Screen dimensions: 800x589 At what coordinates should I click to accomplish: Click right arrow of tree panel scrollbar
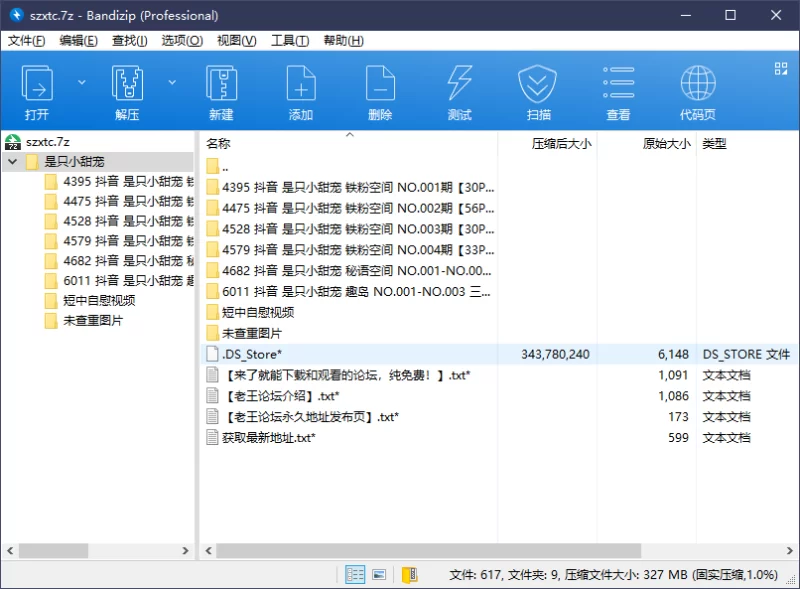[x=185, y=551]
